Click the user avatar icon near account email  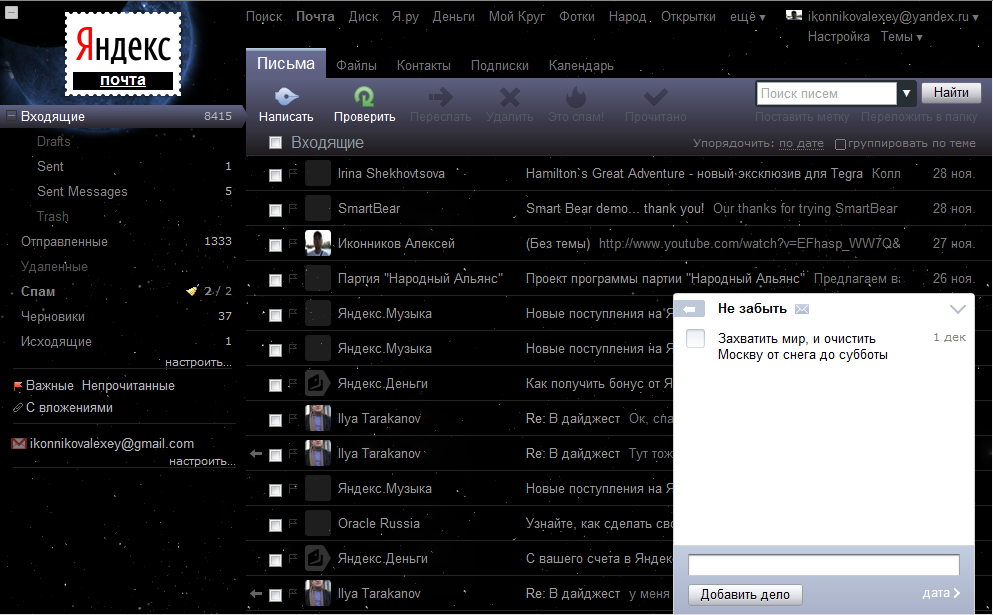(794, 15)
